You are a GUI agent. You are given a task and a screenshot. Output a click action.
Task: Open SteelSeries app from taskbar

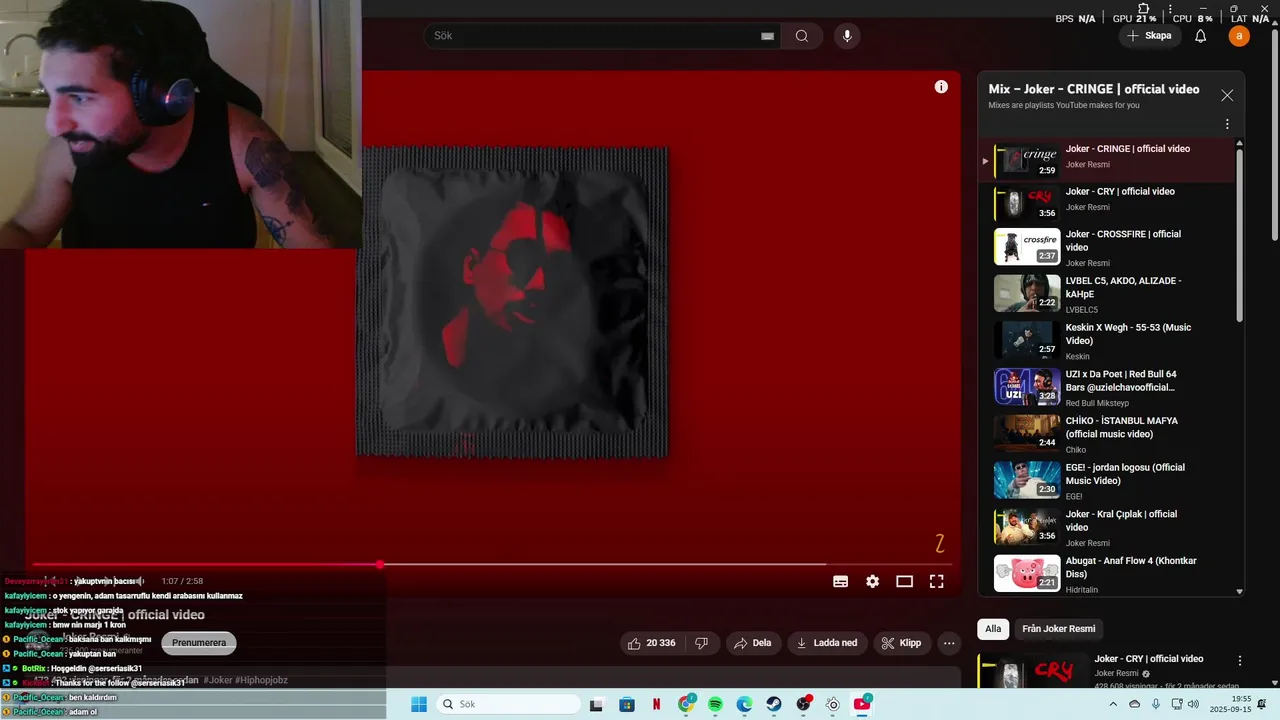[x=833, y=704]
